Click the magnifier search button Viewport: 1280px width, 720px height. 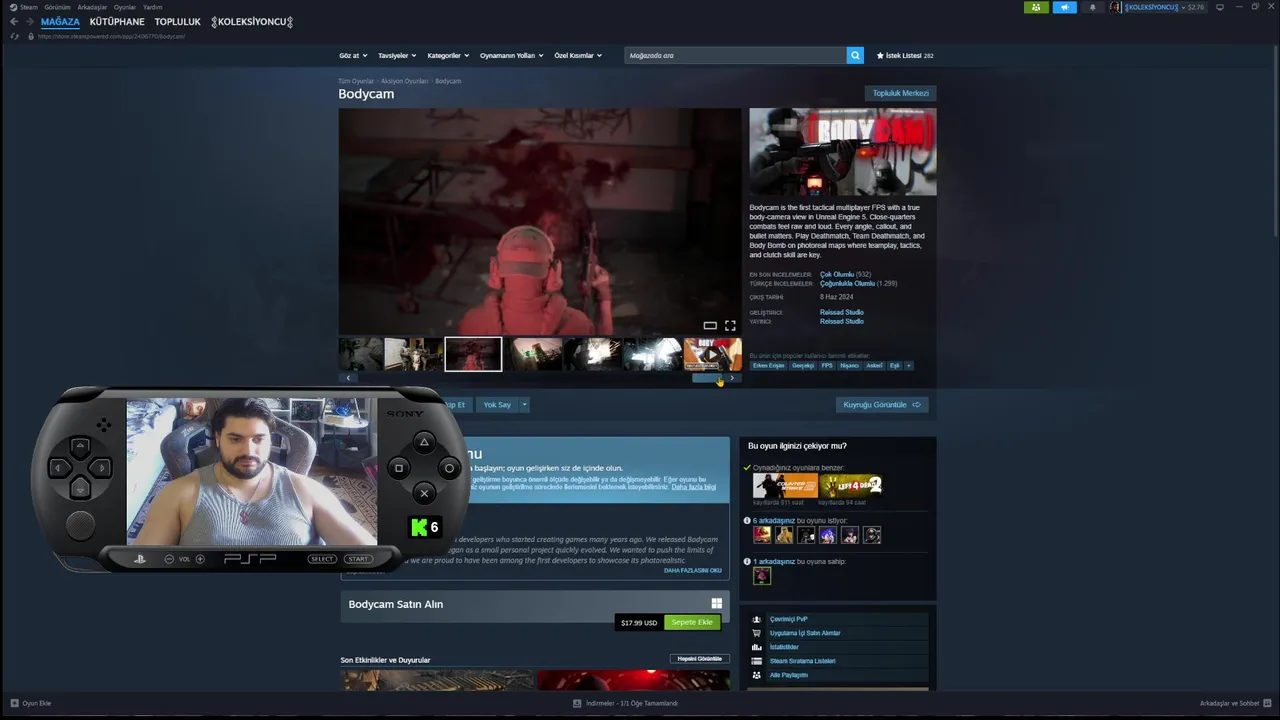pyautogui.click(x=855, y=55)
